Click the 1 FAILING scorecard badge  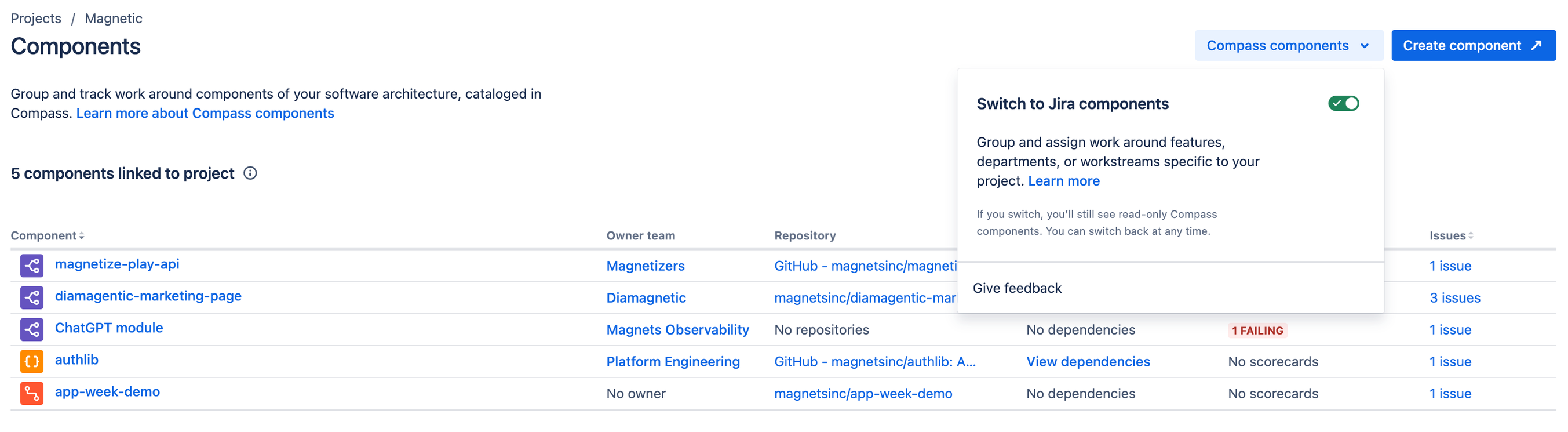pos(1257,331)
